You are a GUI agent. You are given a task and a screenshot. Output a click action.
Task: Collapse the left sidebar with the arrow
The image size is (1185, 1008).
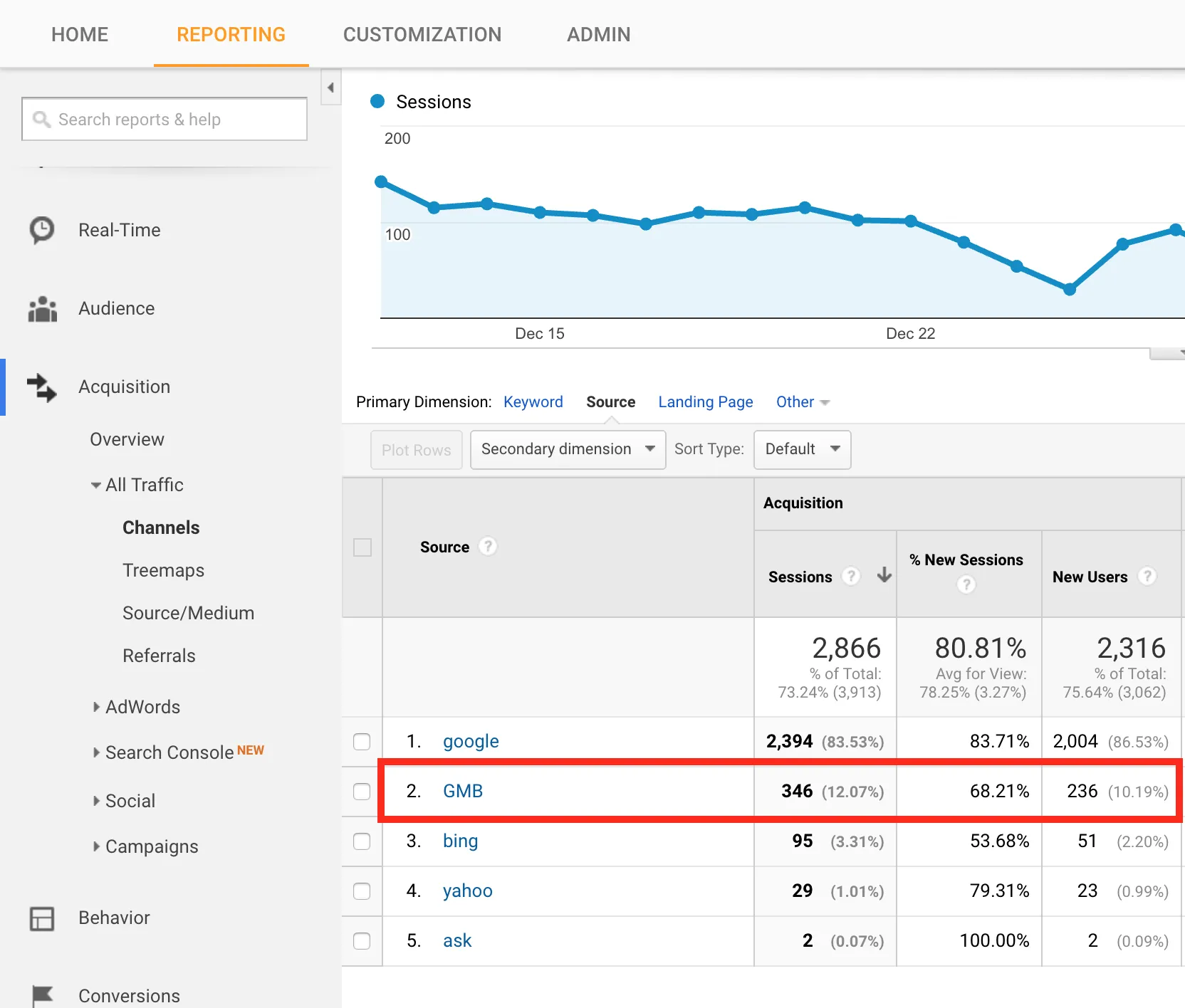[330, 86]
